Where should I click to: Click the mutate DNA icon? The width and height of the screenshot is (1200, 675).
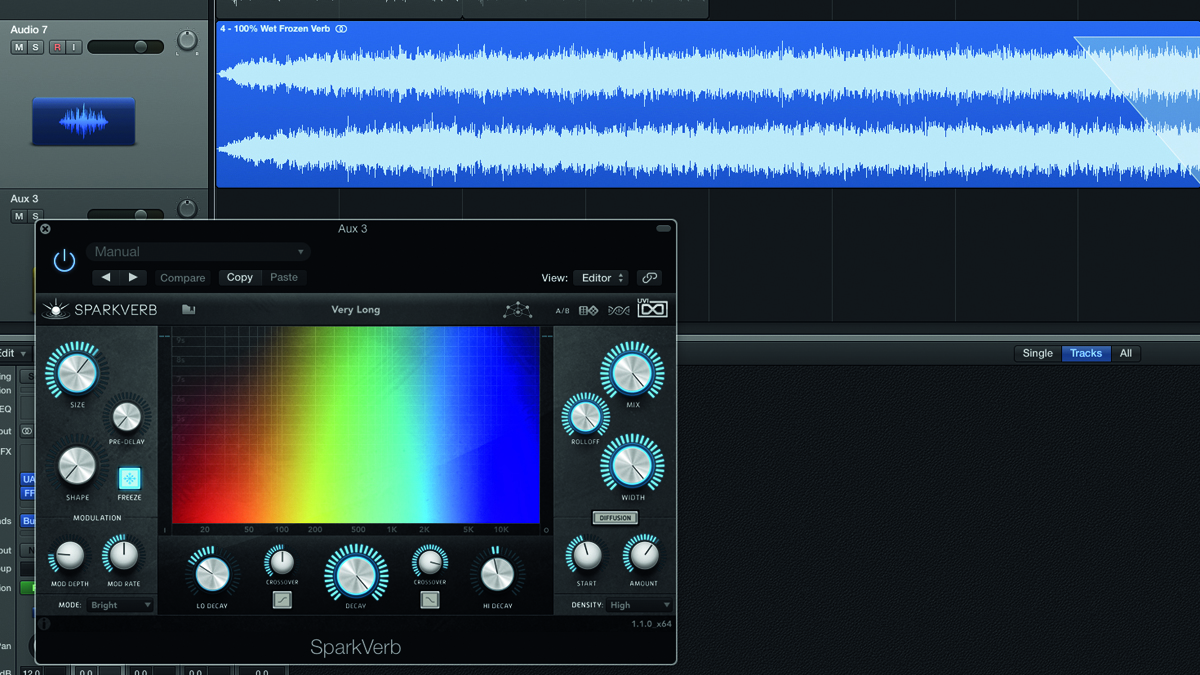[x=619, y=311]
